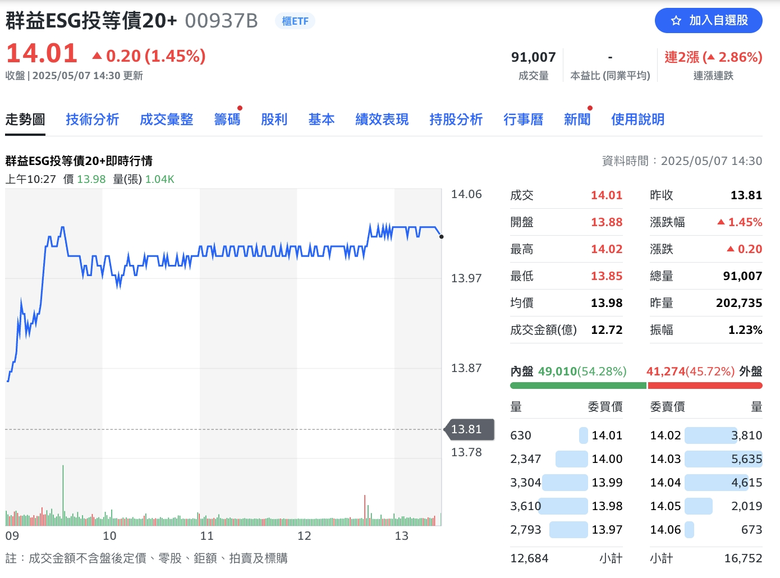Open the 走勢圖 tab

point(25,119)
